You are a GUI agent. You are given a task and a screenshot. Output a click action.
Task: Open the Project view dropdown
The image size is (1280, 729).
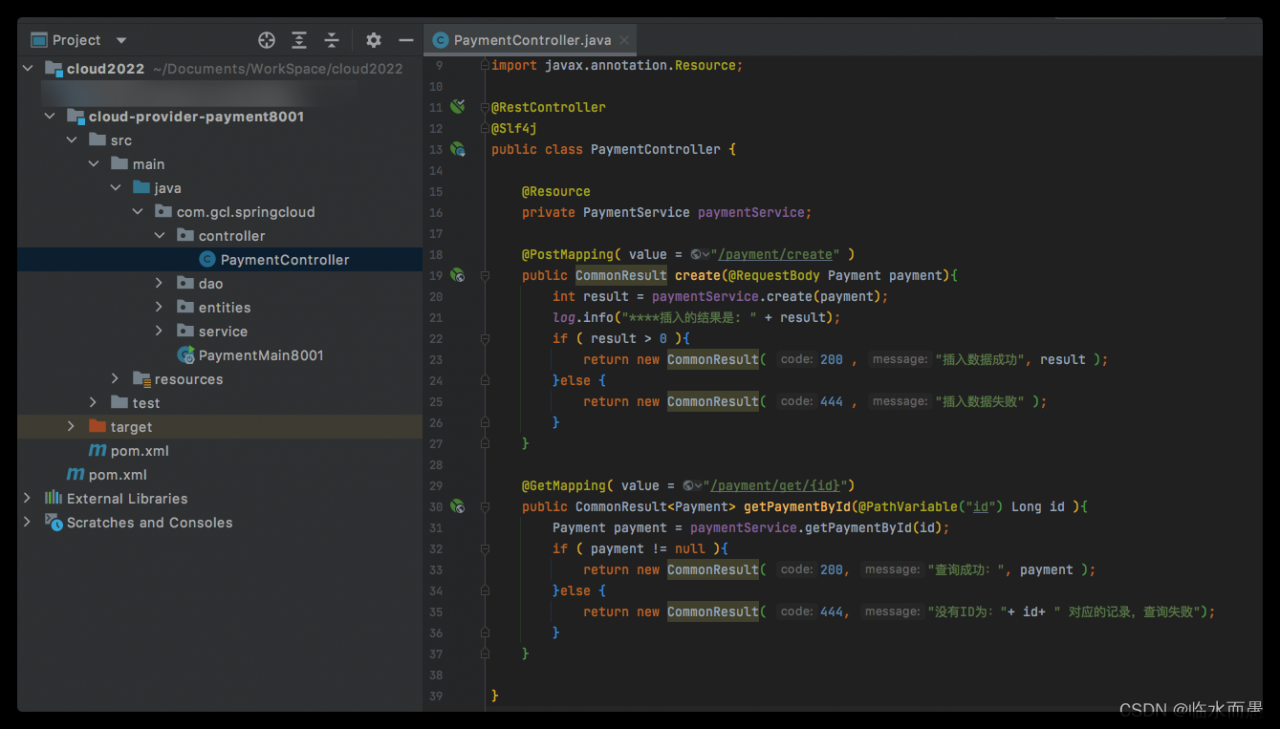pyautogui.click(x=121, y=40)
